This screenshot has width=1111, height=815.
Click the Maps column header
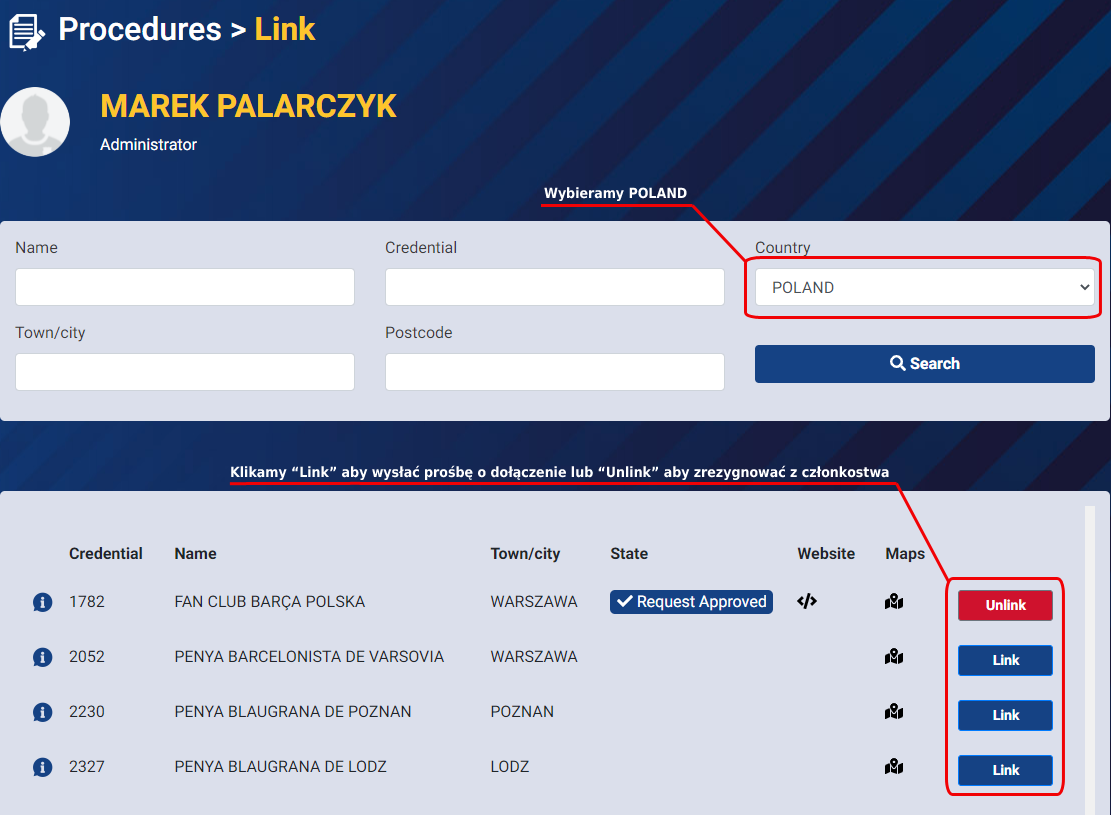click(905, 553)
